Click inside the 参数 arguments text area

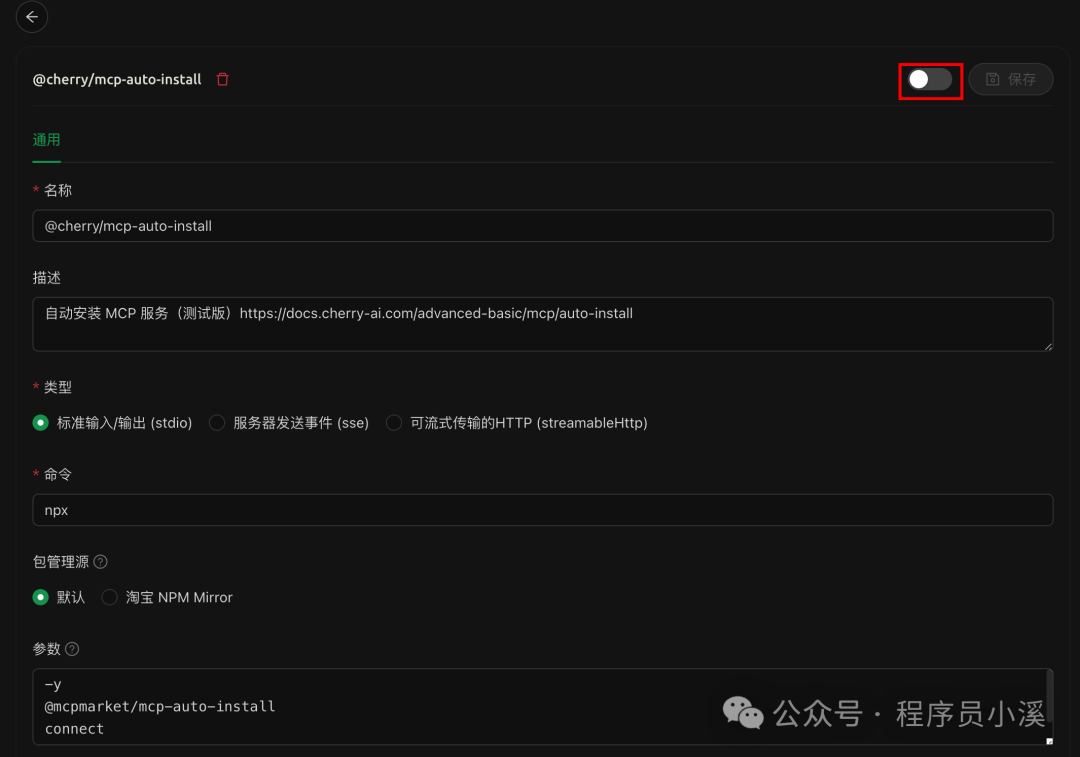543,707
